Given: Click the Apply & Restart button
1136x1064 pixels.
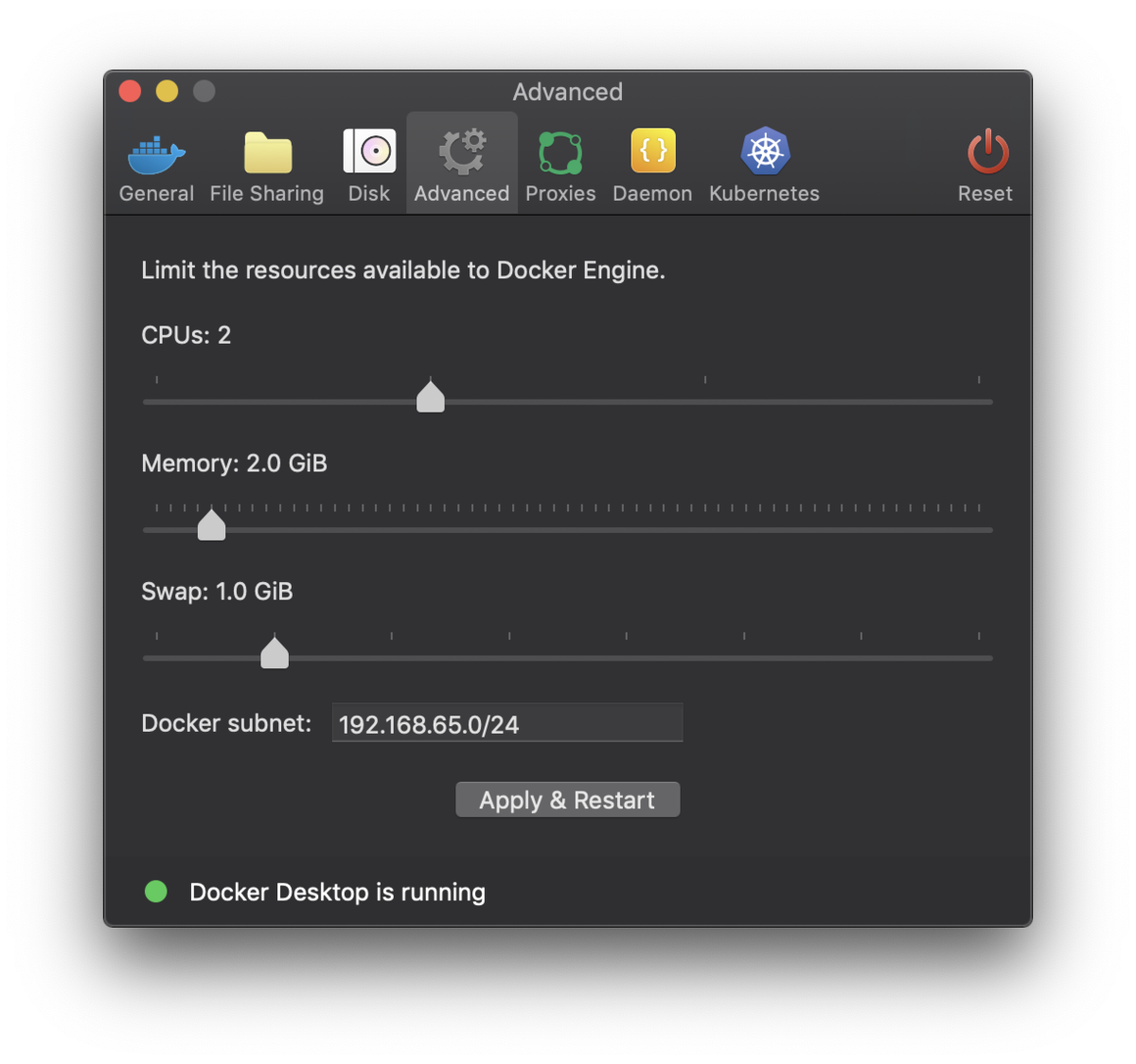Looking at the screenshot, I should coord(568,800).
